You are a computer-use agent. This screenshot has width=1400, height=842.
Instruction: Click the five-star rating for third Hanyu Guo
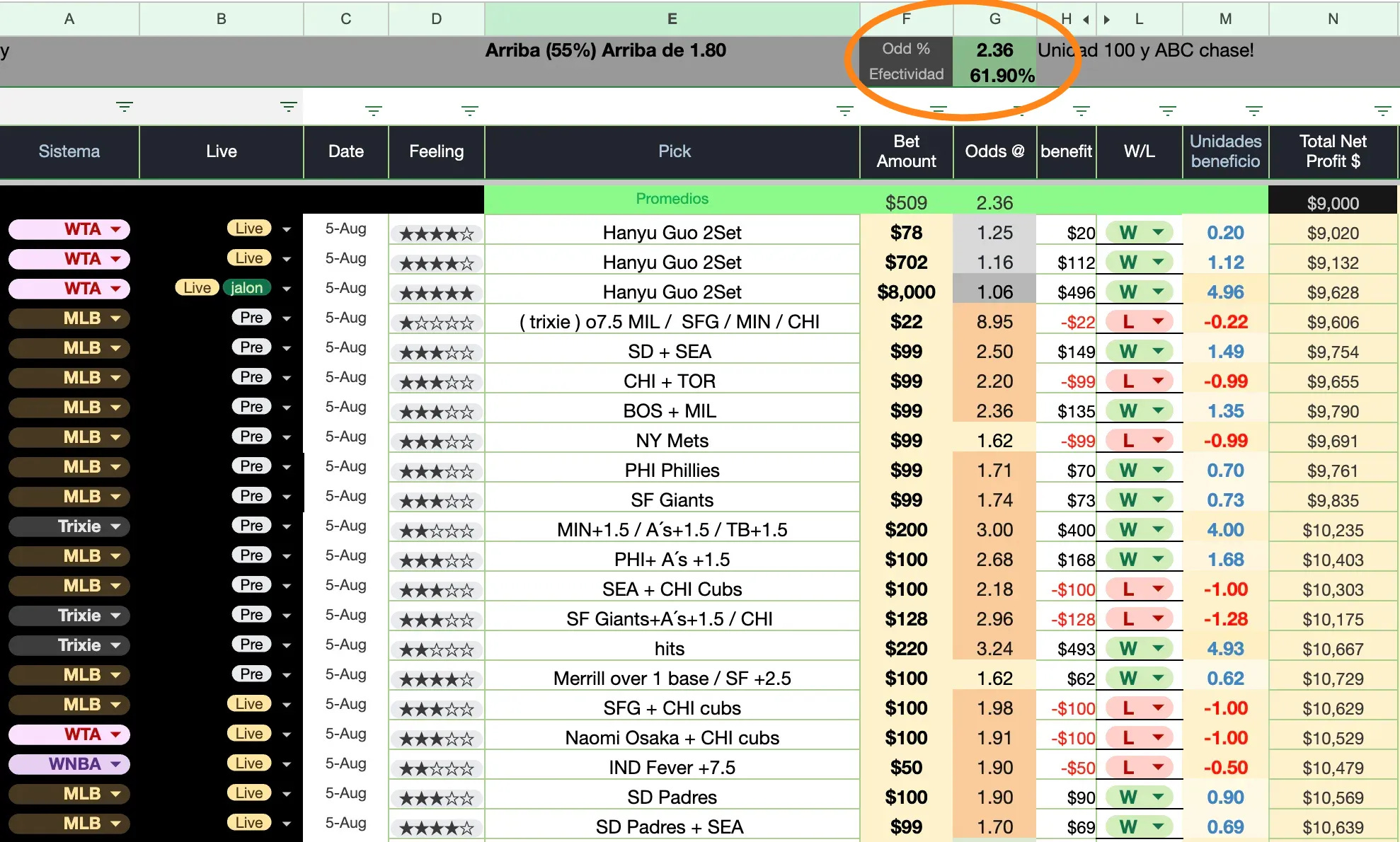[x=436, y=293]
